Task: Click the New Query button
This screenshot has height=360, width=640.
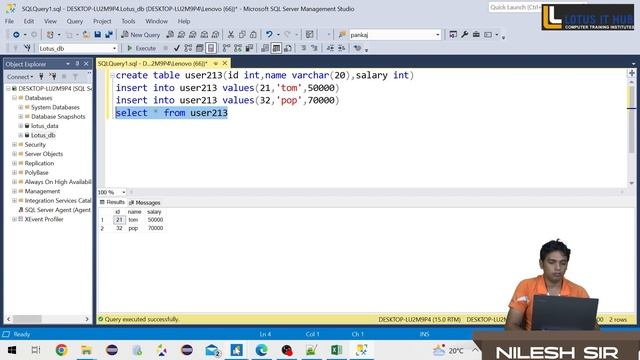Action: [141, 35]
